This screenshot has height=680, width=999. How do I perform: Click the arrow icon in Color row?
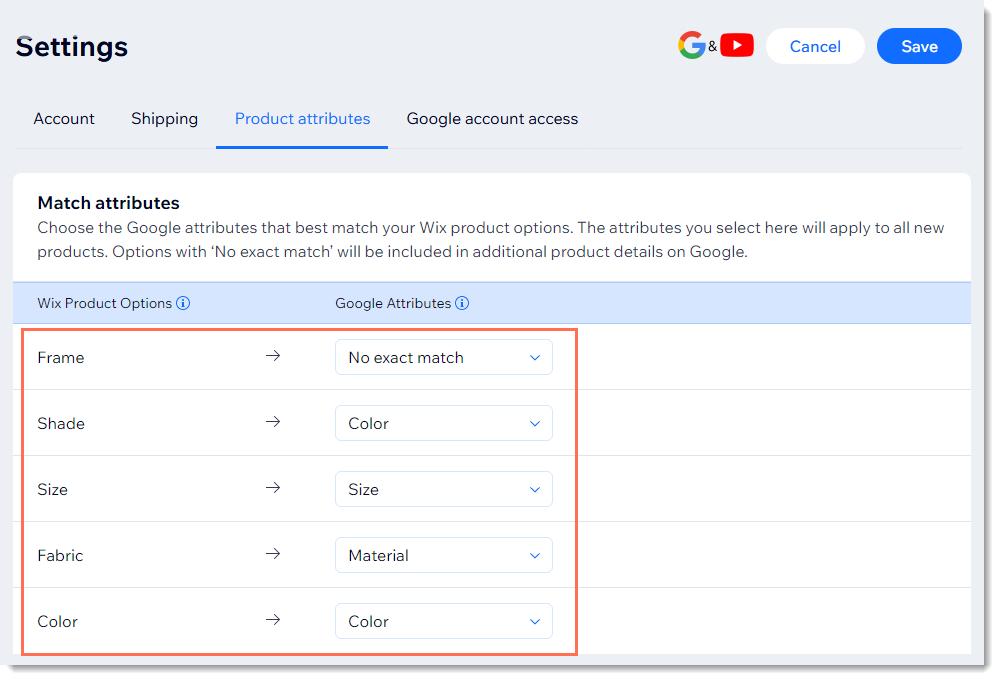273,620
